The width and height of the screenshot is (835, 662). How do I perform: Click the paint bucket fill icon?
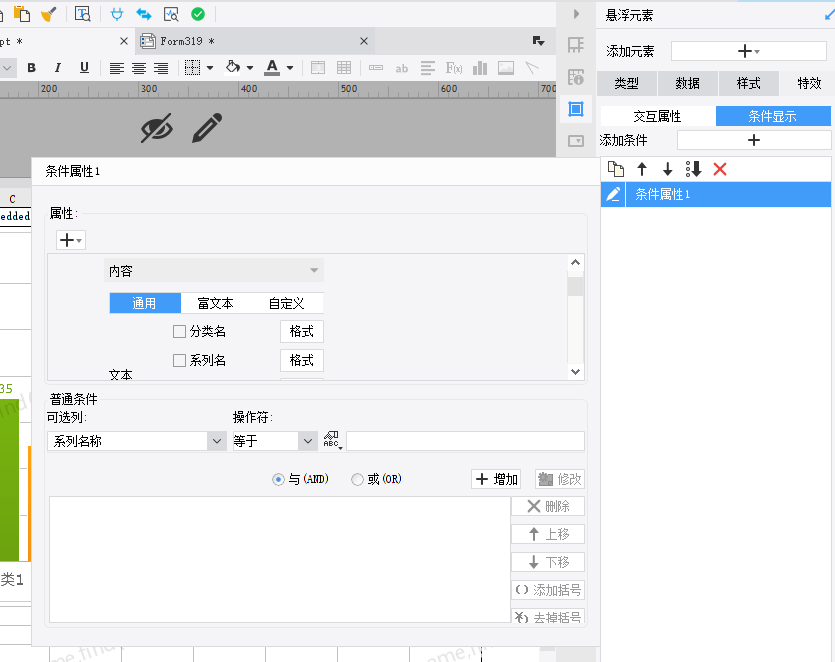(233, 67)
